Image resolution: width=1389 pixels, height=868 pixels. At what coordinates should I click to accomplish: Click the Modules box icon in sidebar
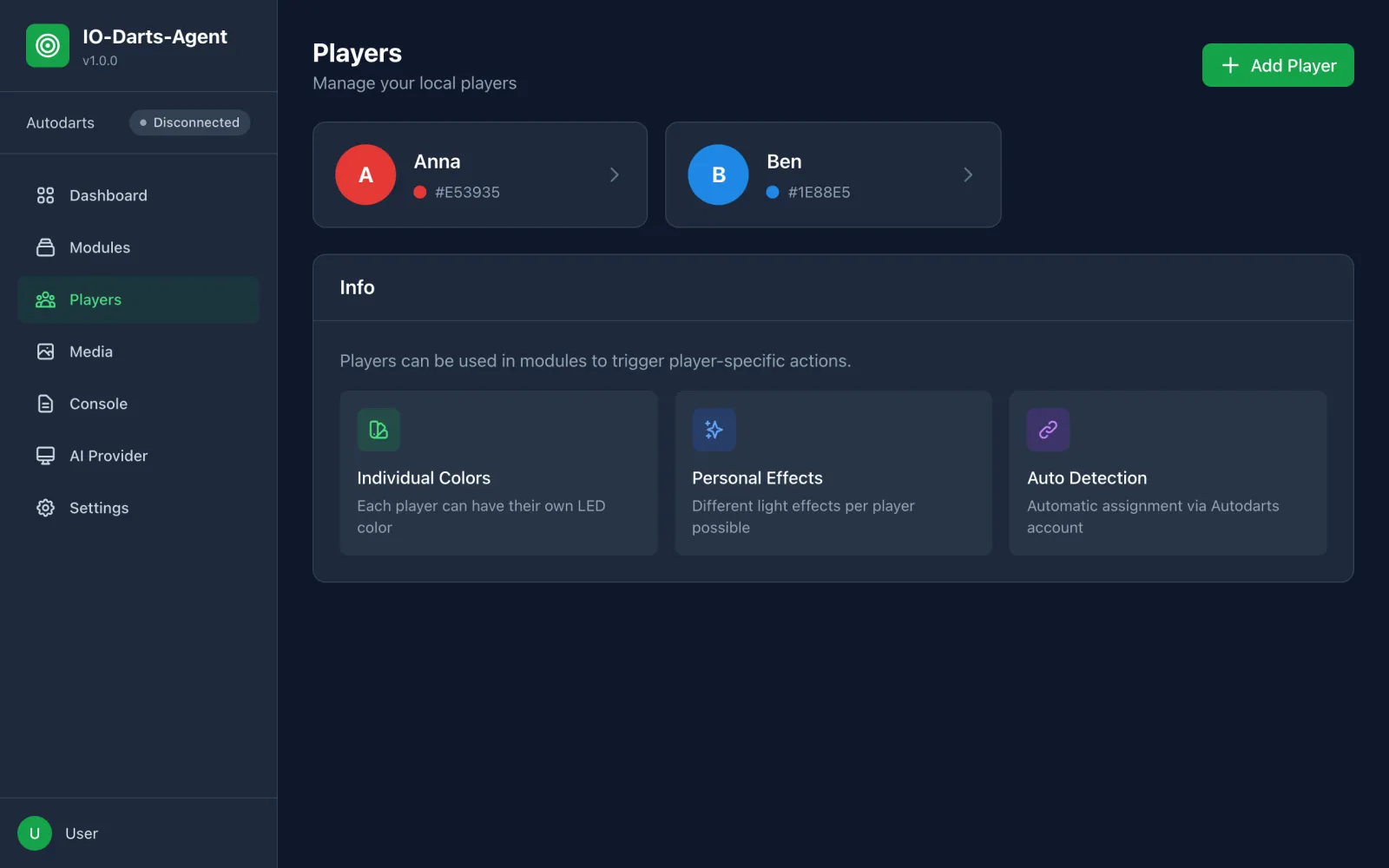(x=45, y=247)
